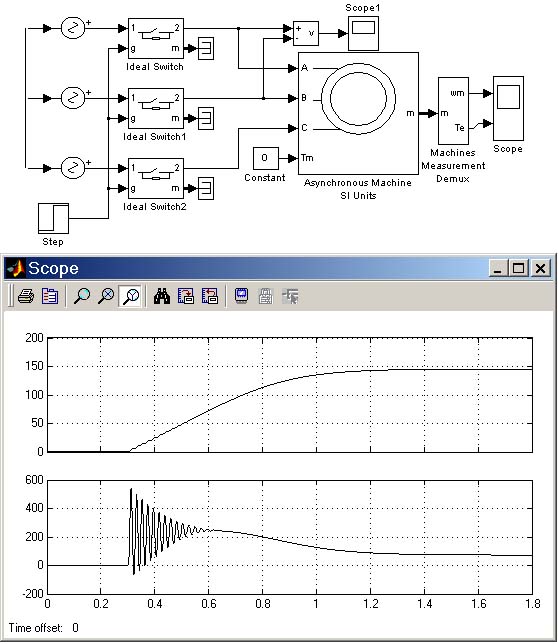Minimize the Scope window
Screen dimensions: 558x644
click(498, 269)
